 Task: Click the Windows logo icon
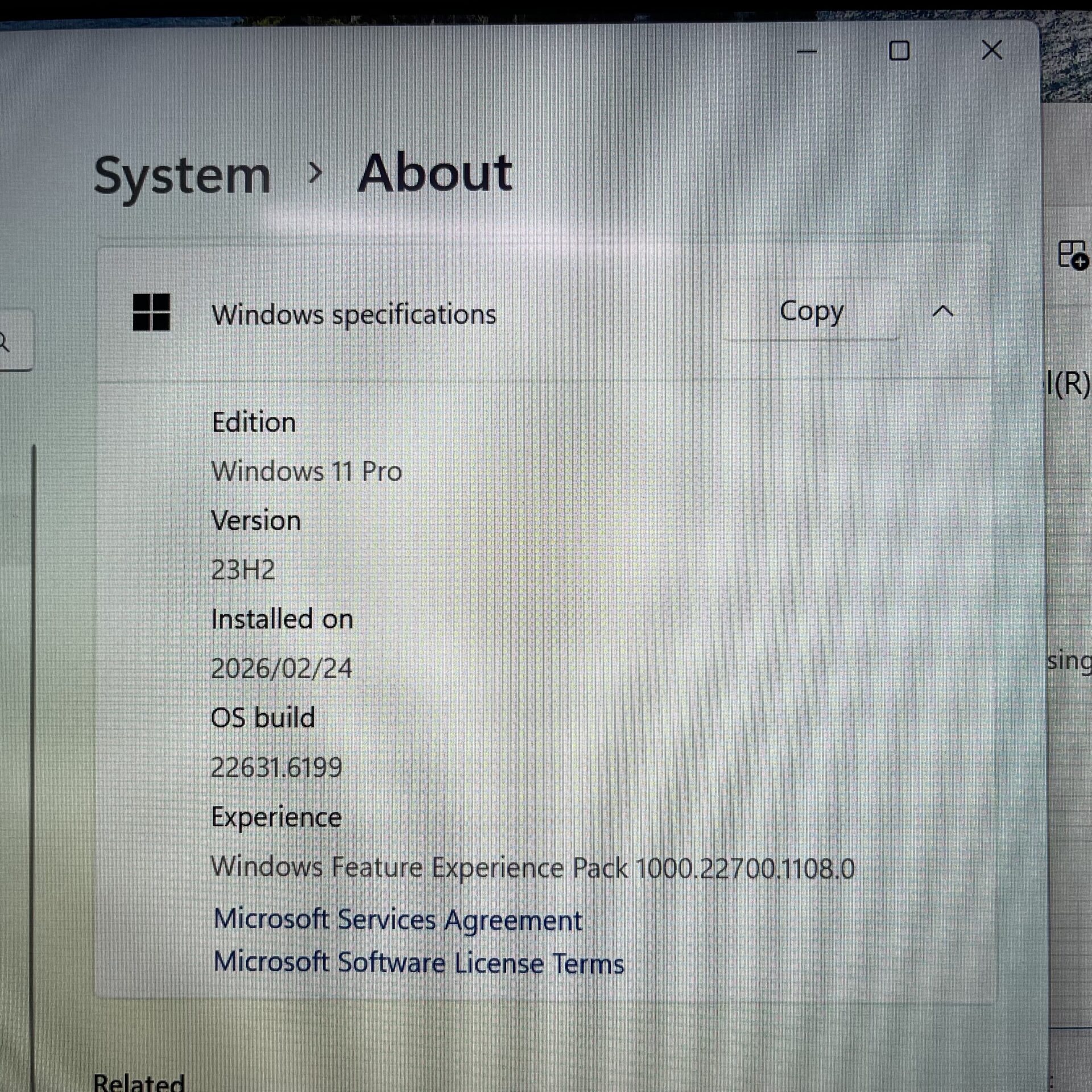[151, 312]
